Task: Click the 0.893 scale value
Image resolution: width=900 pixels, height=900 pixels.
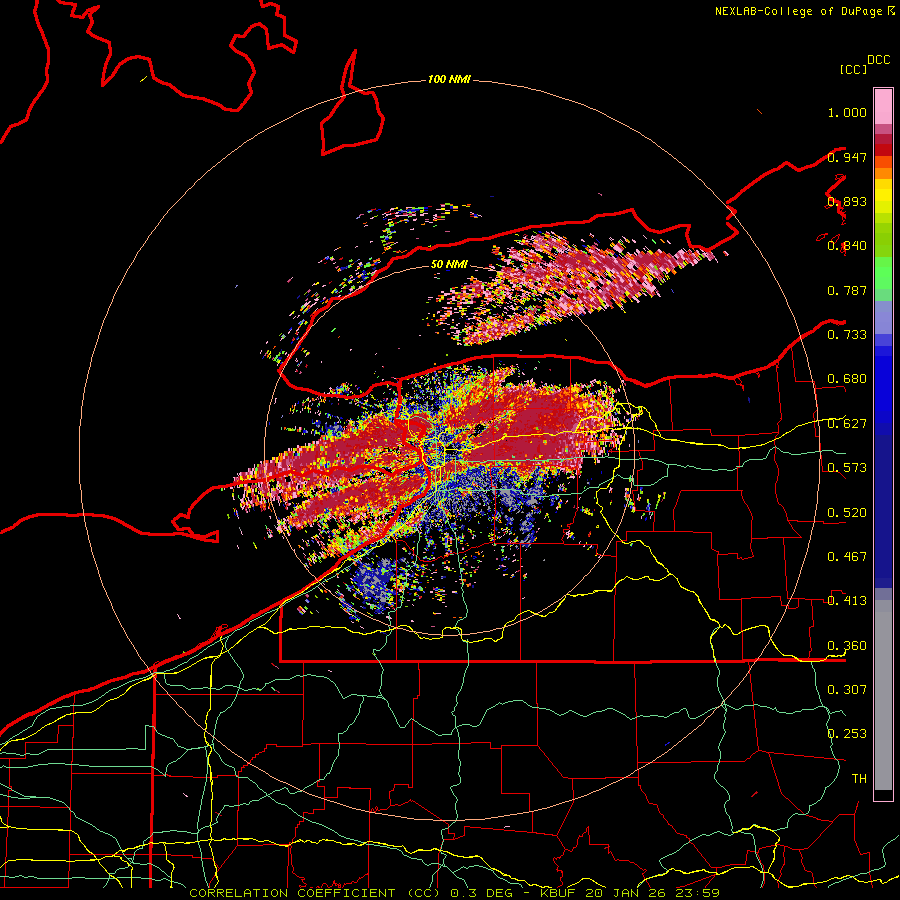Action: click(x=847, y=201)
